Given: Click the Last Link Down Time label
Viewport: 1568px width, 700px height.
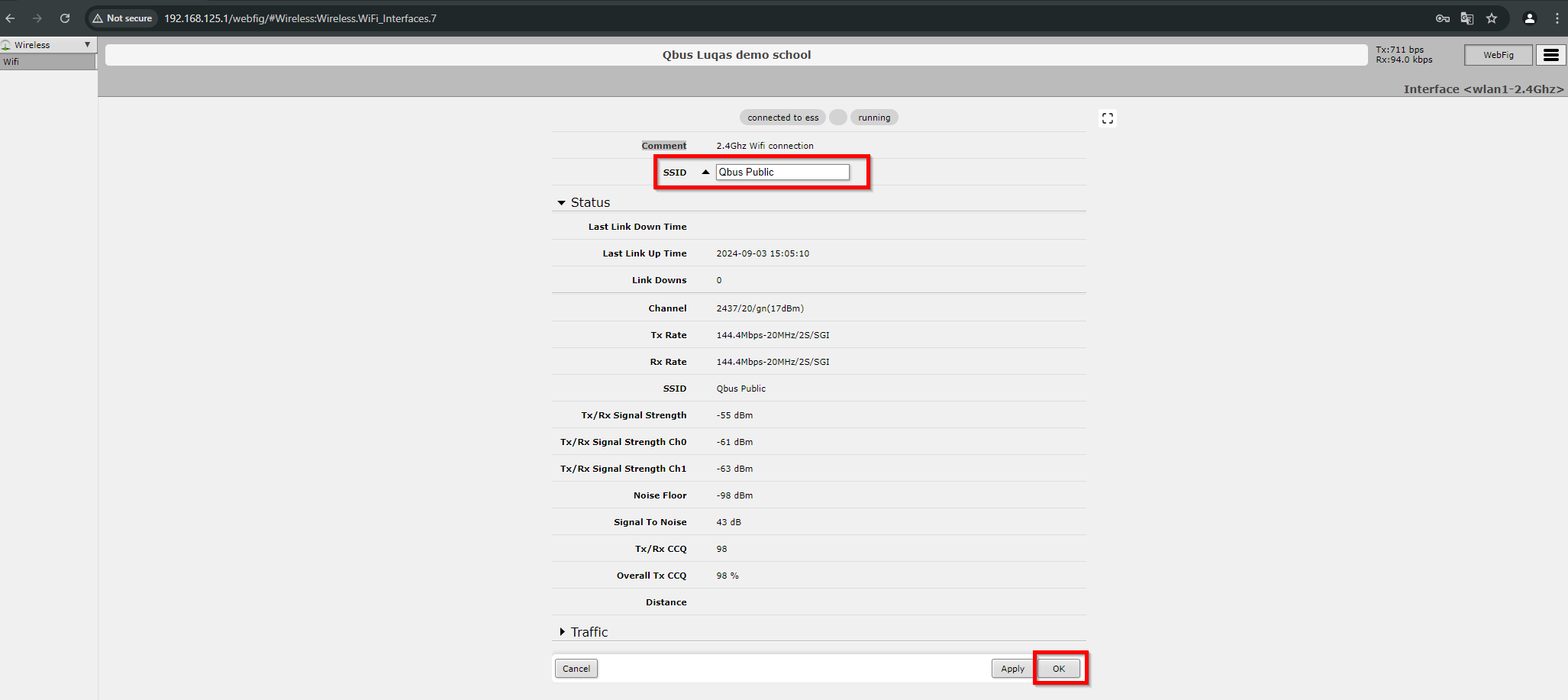Looking at the screenshot, I should coord(637,227).
